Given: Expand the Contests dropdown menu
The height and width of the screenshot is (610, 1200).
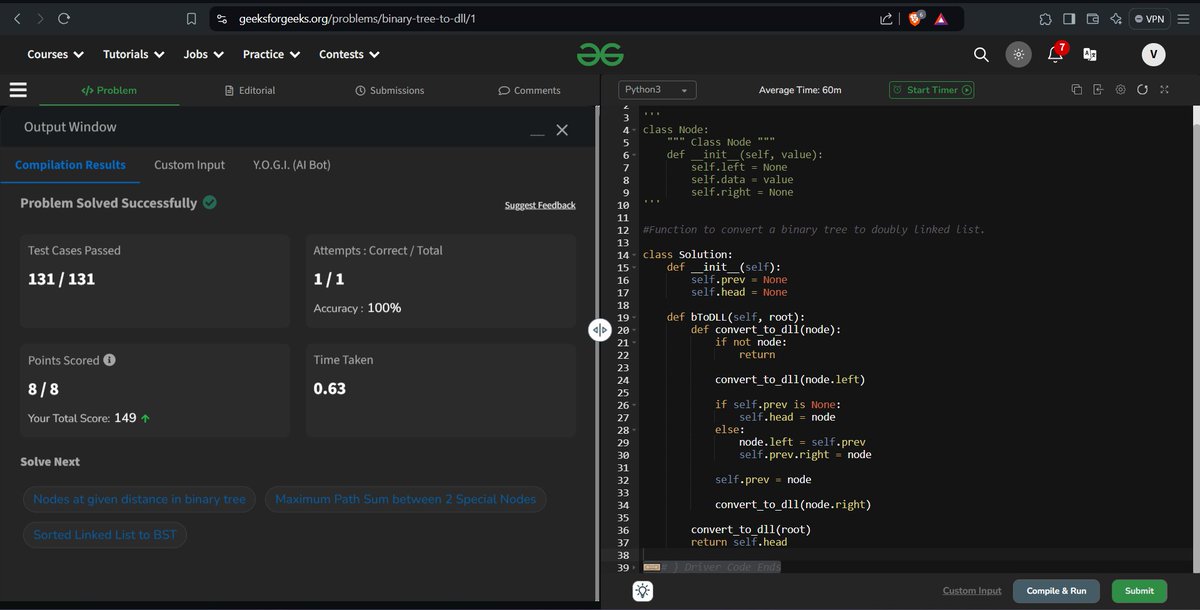Looking at the screenshot, I should [x=349, y=55].
